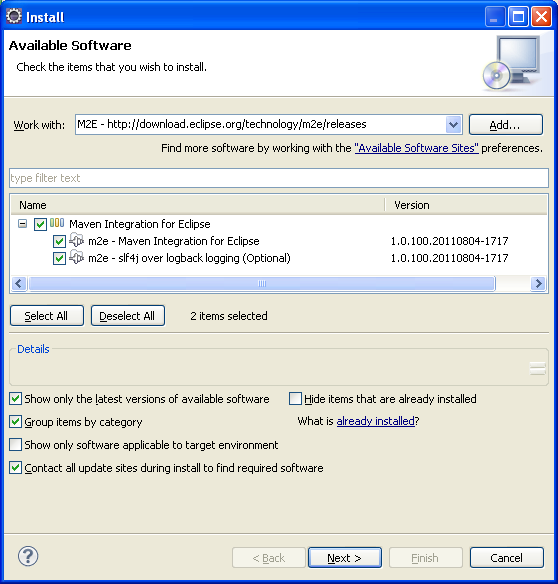Click the slf4j over logback plugin icon
Screen dimensions: 558x584
click(x=77, y=257)
